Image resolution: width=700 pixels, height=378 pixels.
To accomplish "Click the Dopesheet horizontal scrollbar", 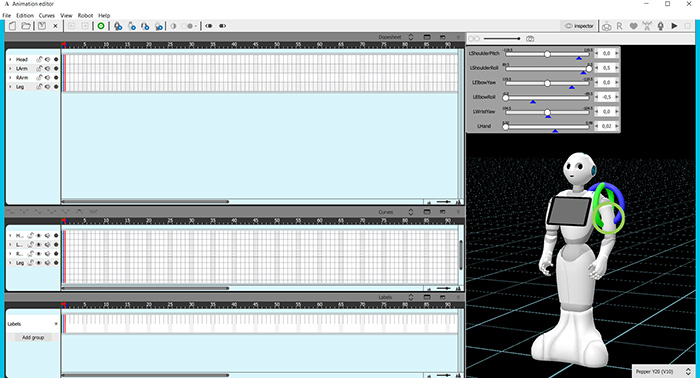I will 146,202.
